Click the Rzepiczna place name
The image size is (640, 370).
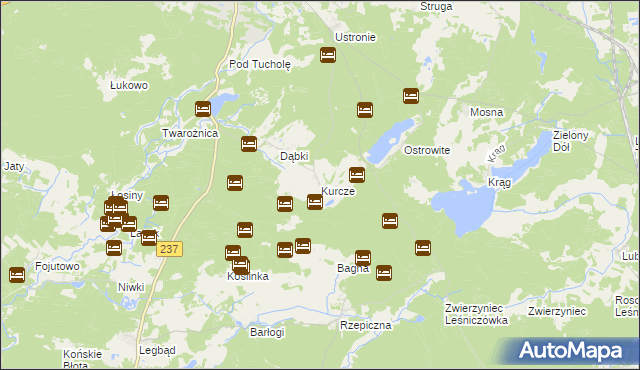365,325
